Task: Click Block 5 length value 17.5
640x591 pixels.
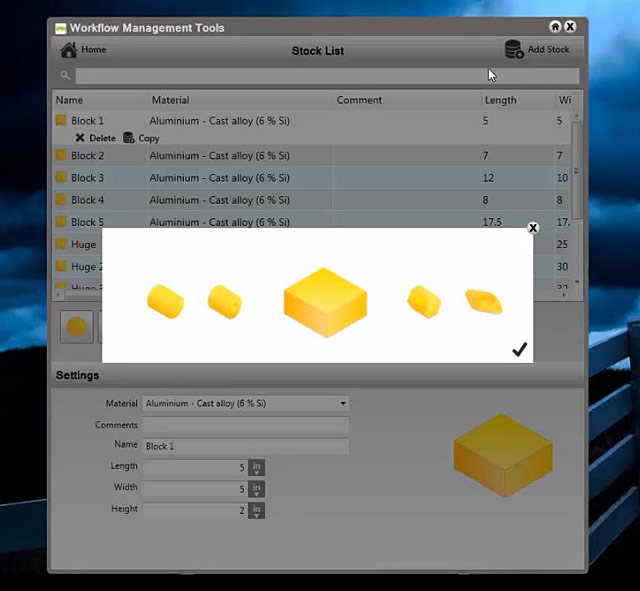Action: [x=492, y=222]
